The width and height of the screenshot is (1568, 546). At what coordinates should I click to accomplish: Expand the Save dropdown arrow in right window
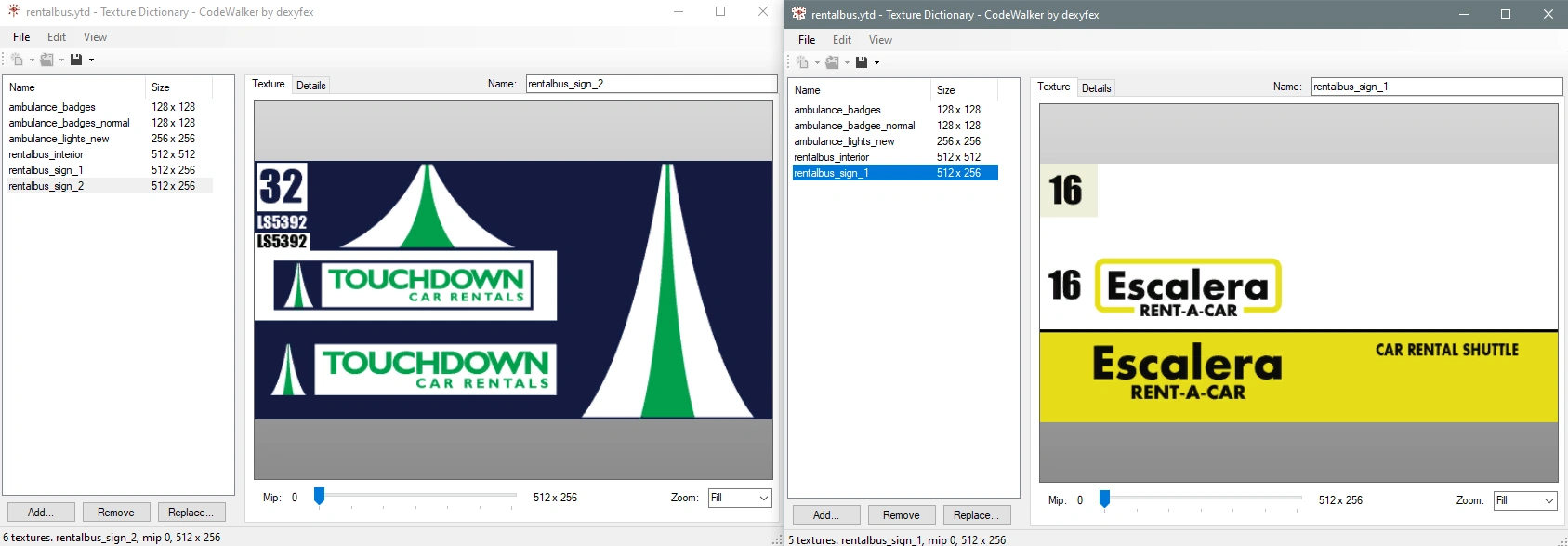pyautogui.click(x=876, y=63)
